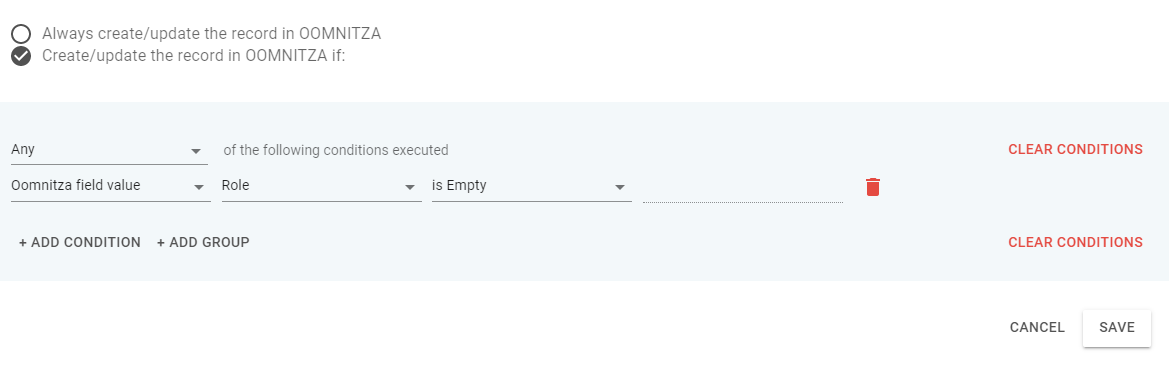Add a new condition with + ADD CONDITION
The width and height of the screenshot is (1169, 366).
tap(80, 242)
